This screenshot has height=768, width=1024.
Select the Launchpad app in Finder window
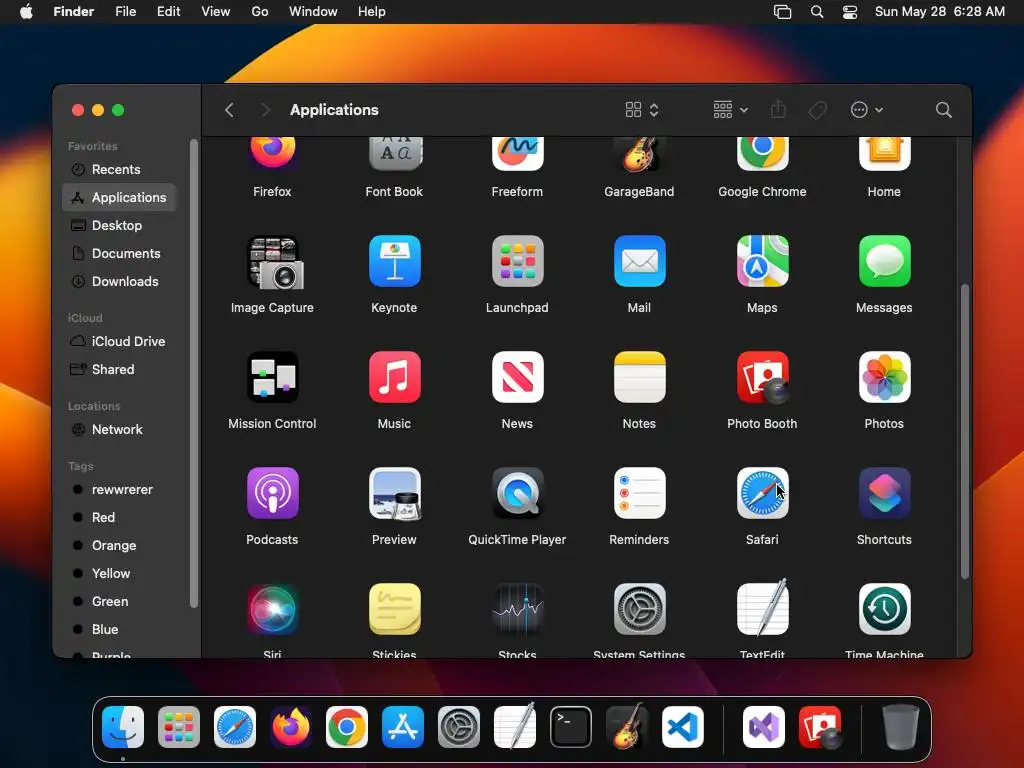tap(517, 261)
